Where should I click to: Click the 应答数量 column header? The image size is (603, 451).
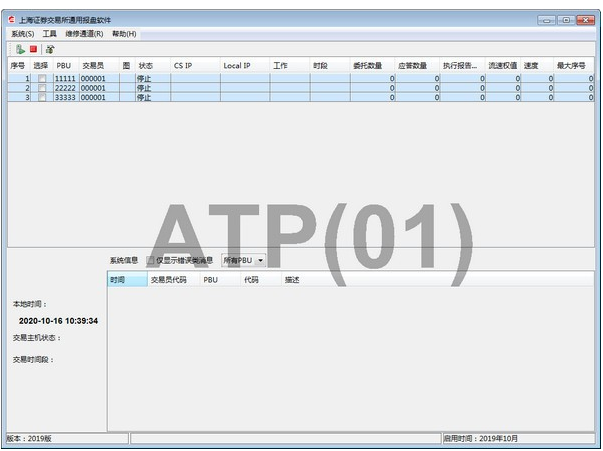point(417,66)
